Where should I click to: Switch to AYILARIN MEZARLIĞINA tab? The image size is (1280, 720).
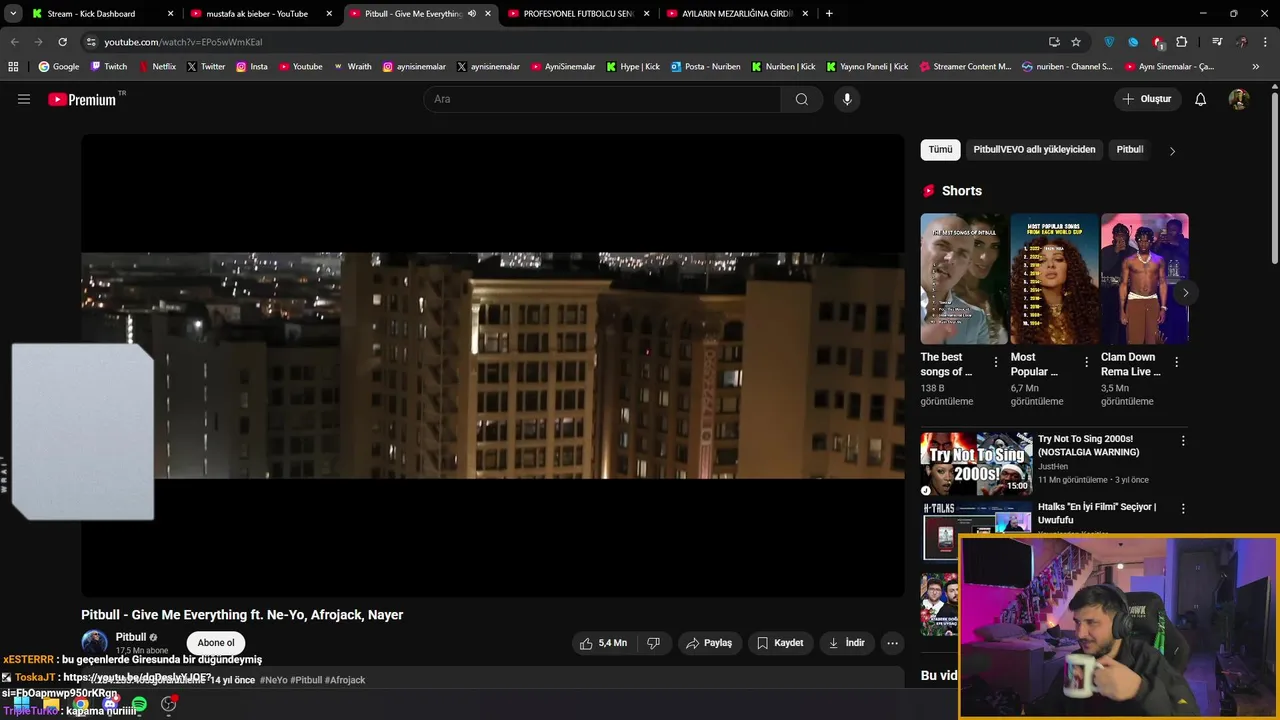pos(738,14)
